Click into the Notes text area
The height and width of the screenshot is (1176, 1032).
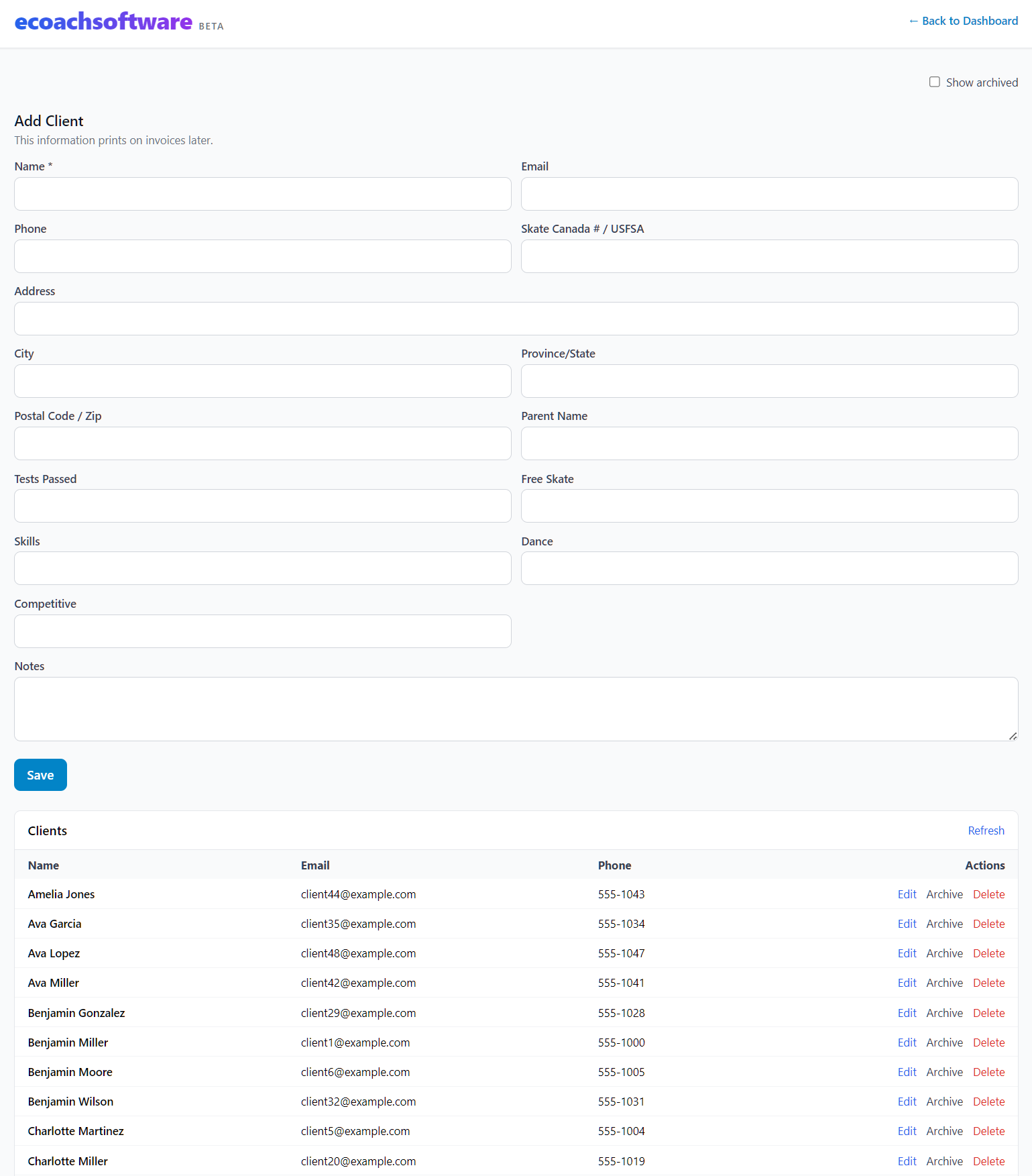click(x=516, y=708)
